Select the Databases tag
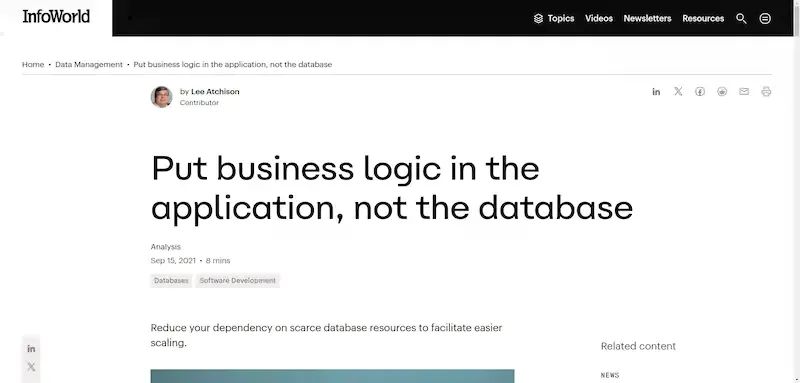Screen dimensions: 800x383 tap(171, 280)
